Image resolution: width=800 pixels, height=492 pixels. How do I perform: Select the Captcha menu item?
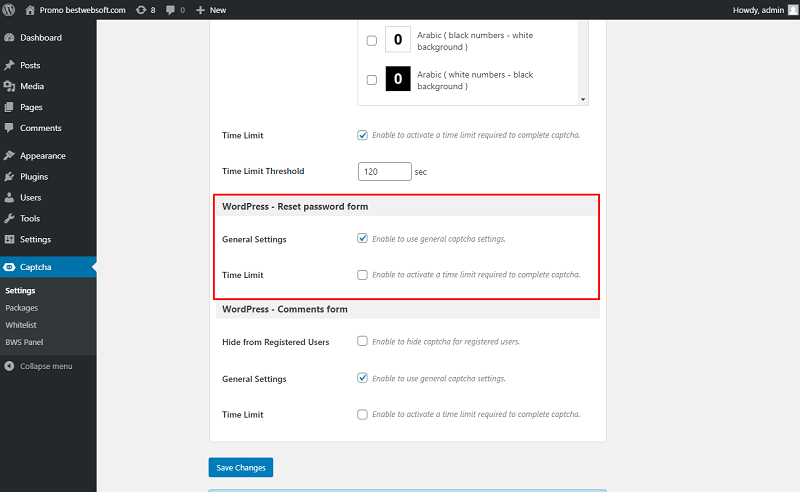[48, 267]
